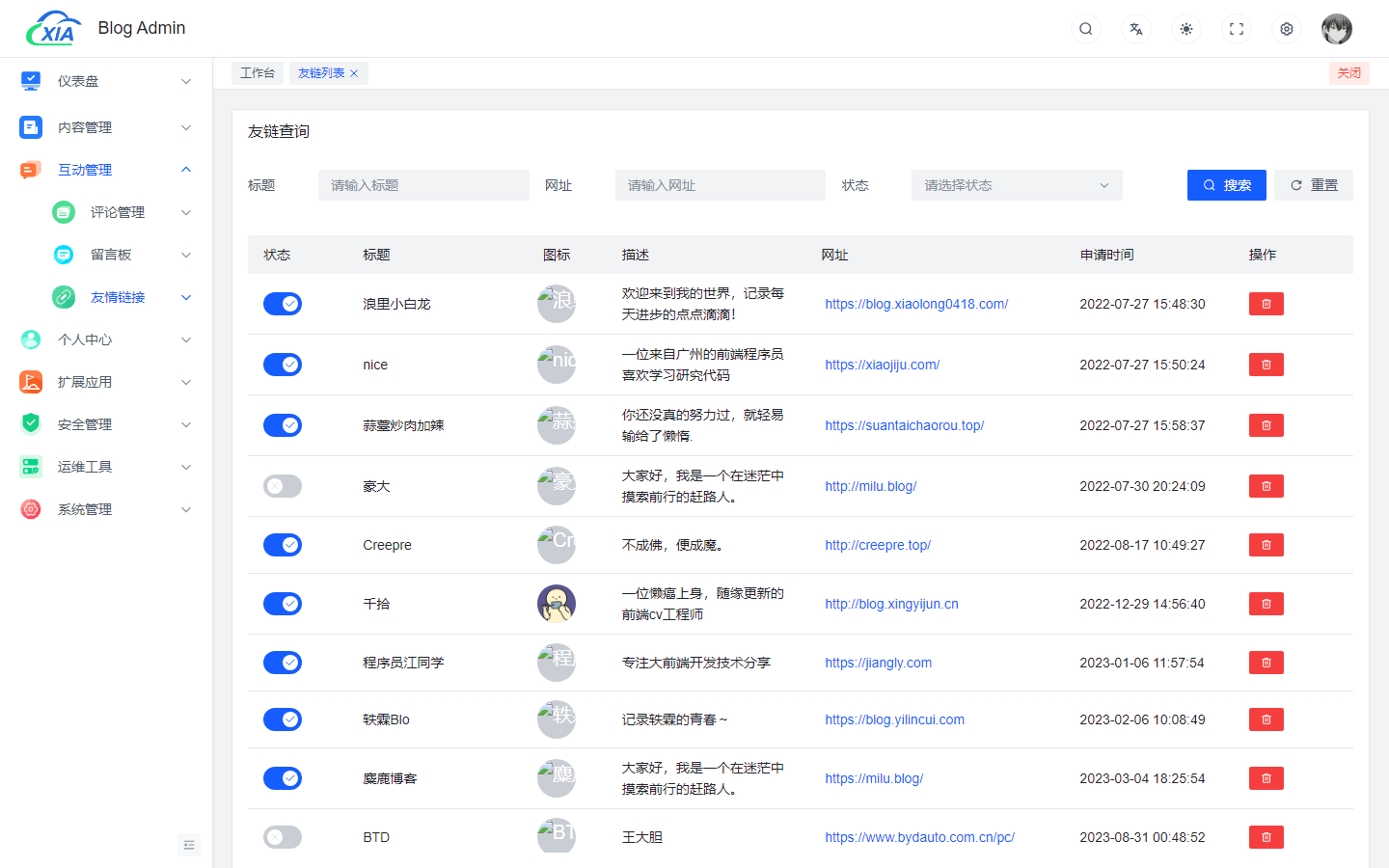Select the 友链列表 tab

(x=321, y=73)
